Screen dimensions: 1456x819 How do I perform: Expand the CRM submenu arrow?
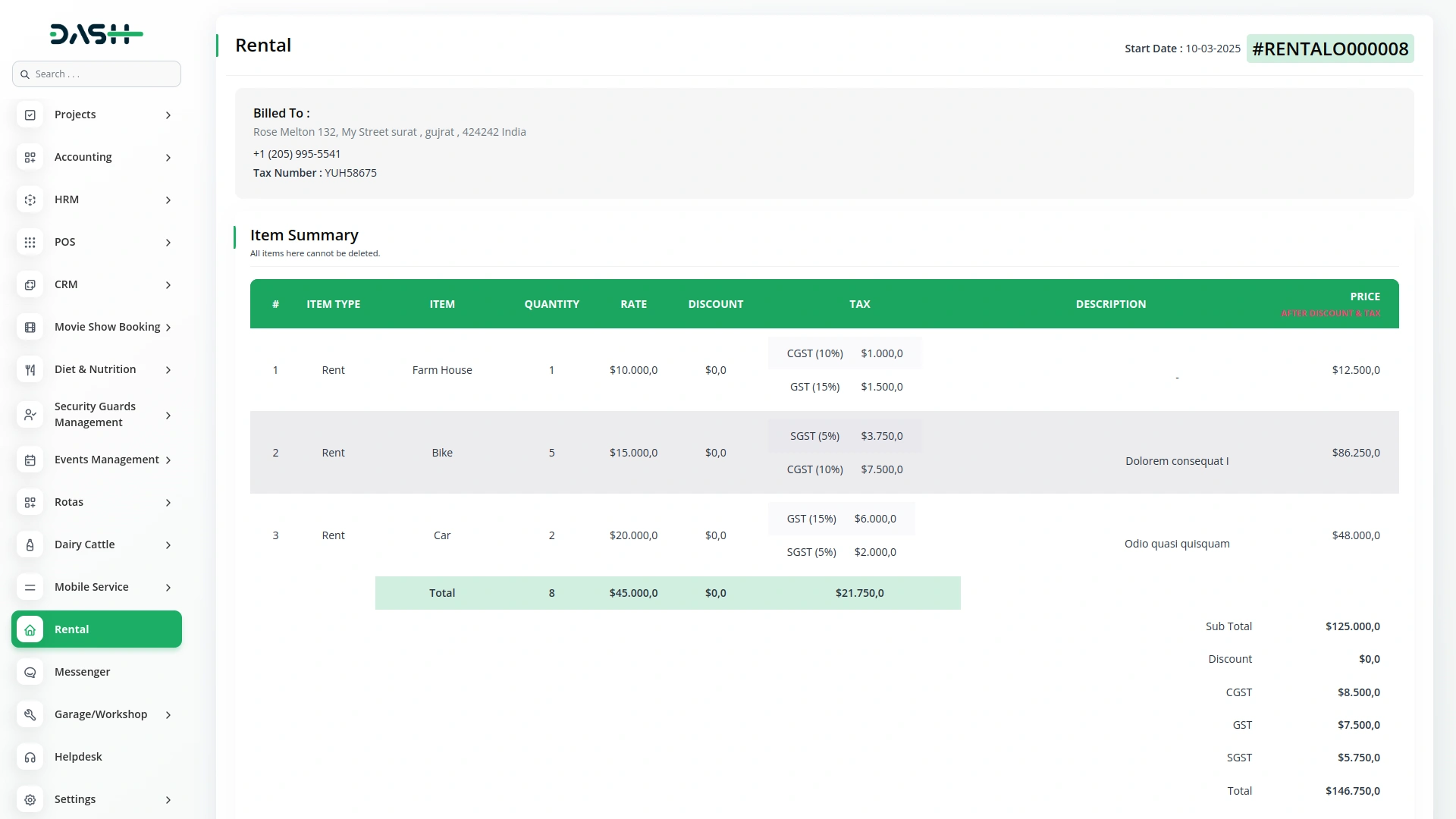point(168,285)
